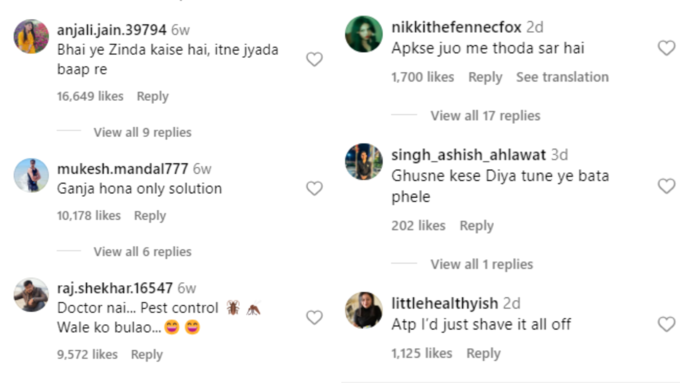680x383 pixels.
Task: See translation of nikkithefennecfox's comment
Action: click(x=562, y=77)
